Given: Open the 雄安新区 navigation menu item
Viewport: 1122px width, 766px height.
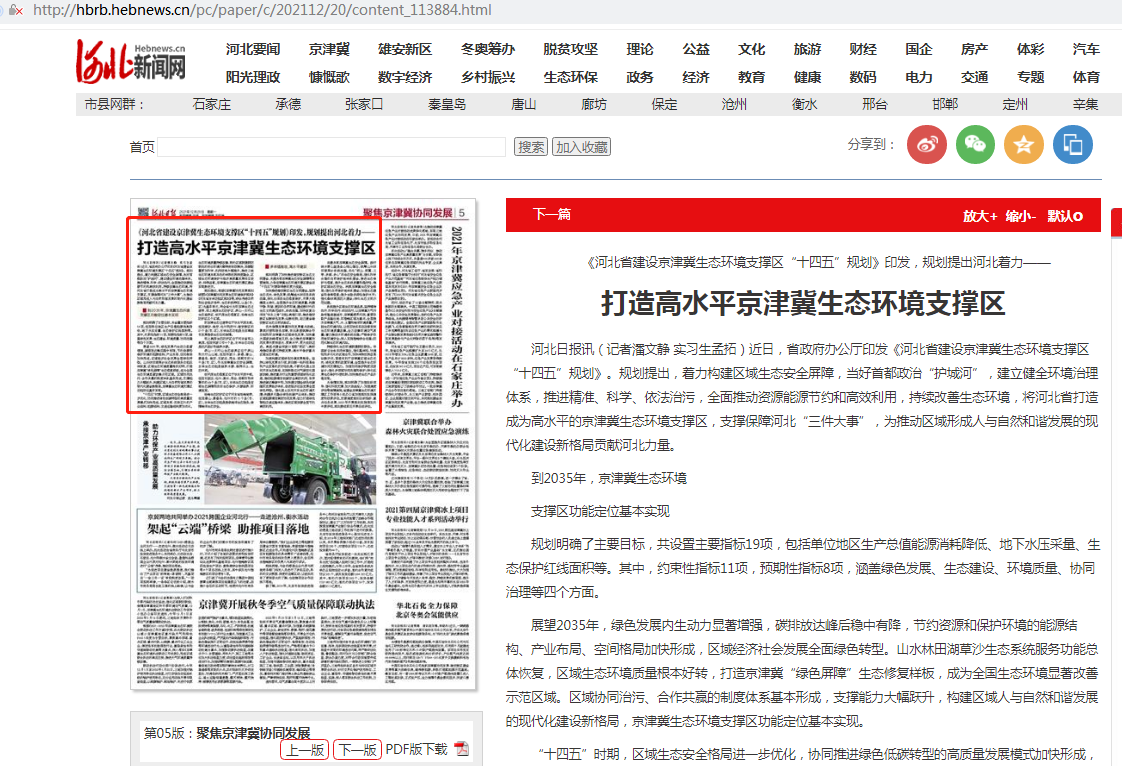Looking at the screenshot, I should 404,50.
